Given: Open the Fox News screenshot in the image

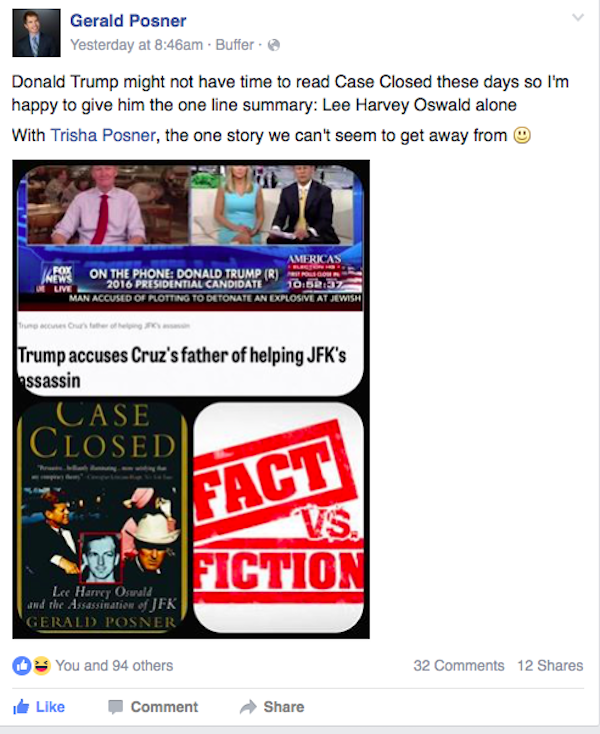Looking at the screenshot, I should [190, 237].
